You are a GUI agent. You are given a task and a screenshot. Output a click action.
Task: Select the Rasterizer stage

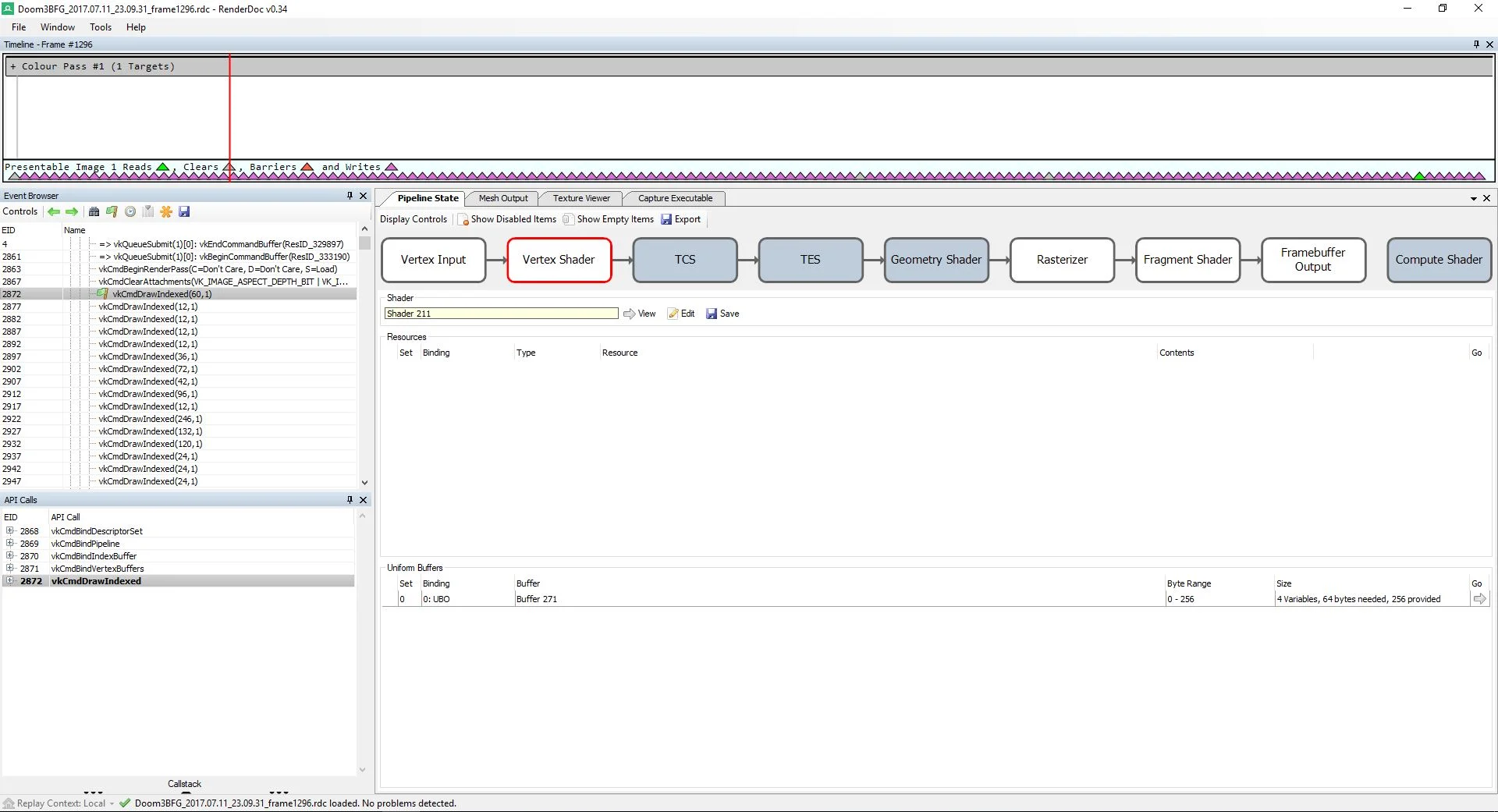[x=1062, y=260]
